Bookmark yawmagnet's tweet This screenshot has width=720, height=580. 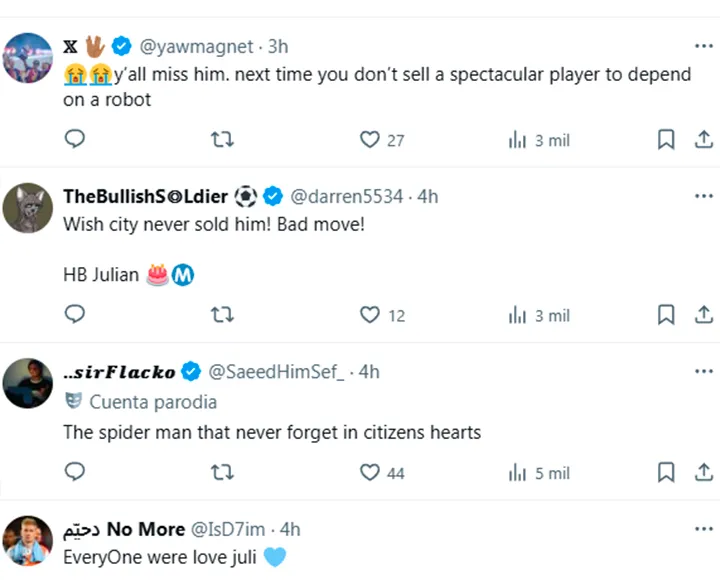pos(666,139)
